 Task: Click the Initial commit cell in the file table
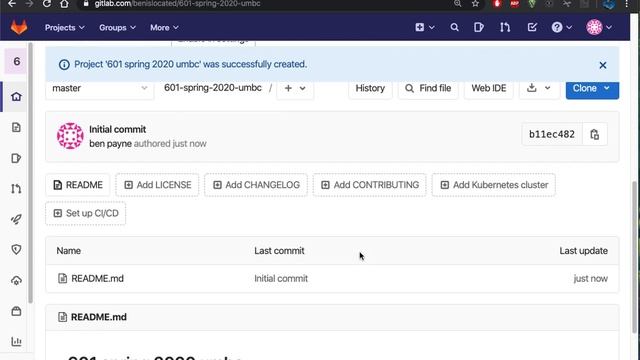[x=281, y=278]
